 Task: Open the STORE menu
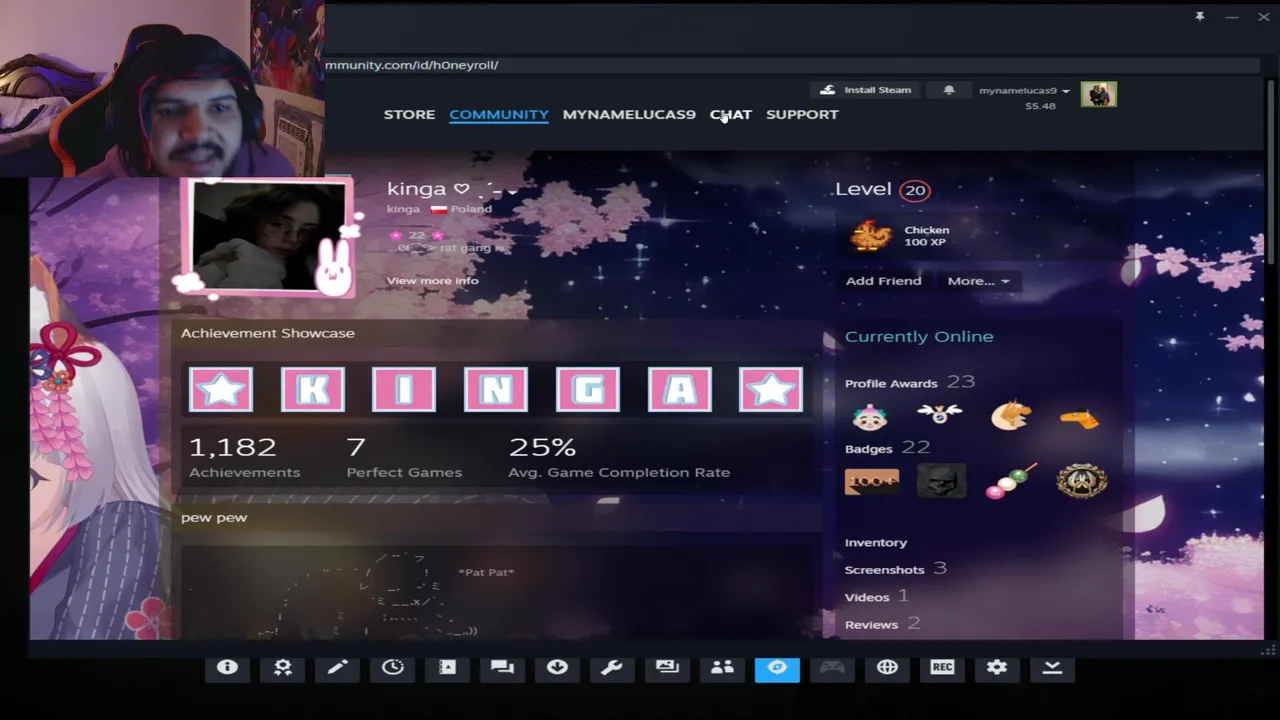point(409,114)
